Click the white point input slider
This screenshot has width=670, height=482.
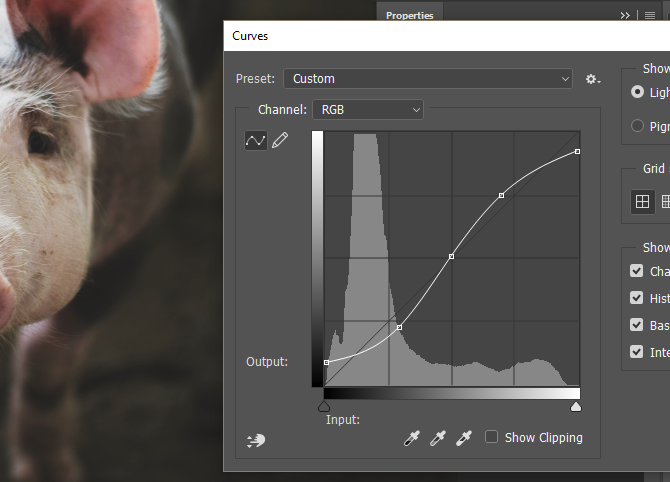pyautogui.click(x=576, y=406)
